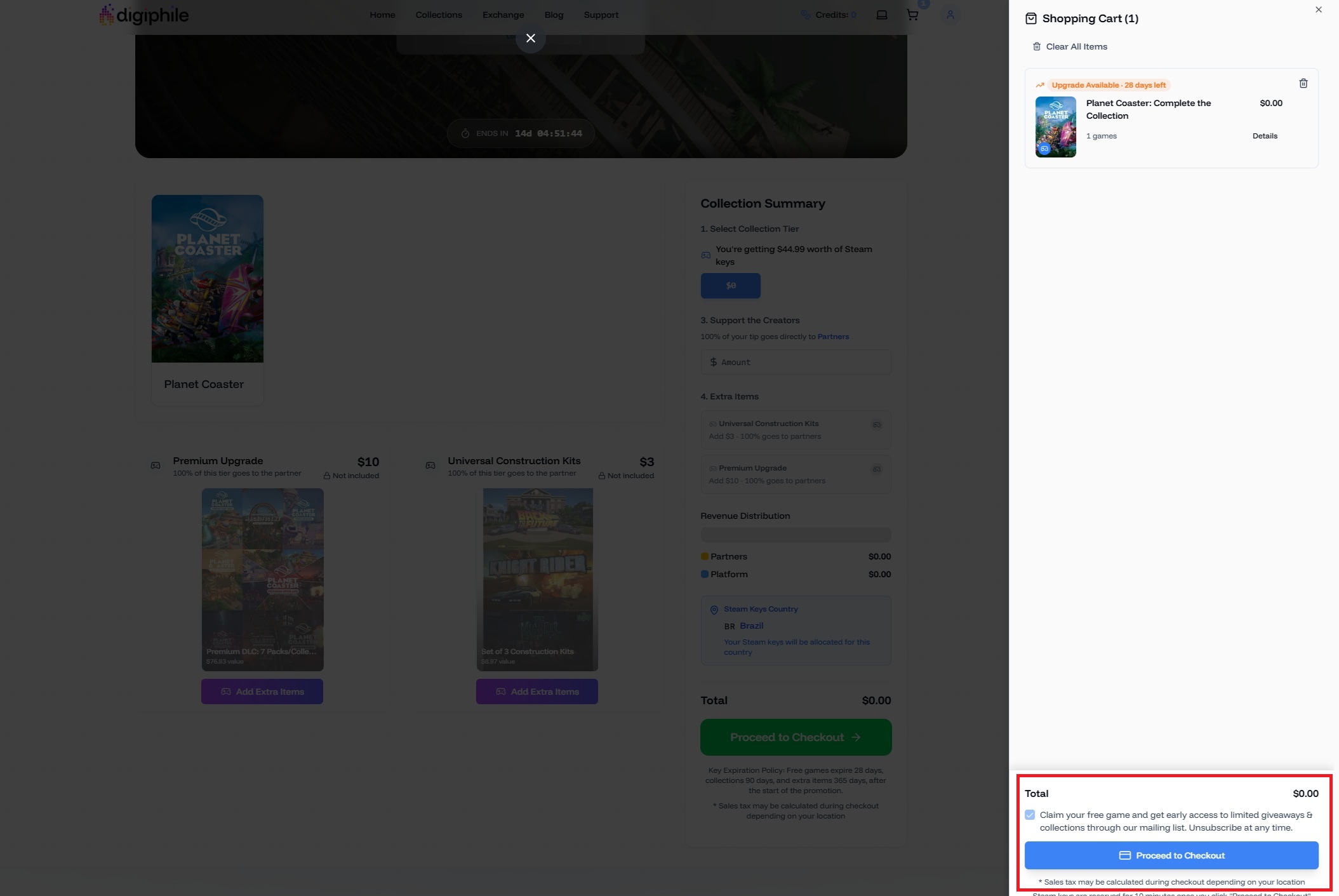
Task: Select the $0 collection tier
Action: coord(730,286)
